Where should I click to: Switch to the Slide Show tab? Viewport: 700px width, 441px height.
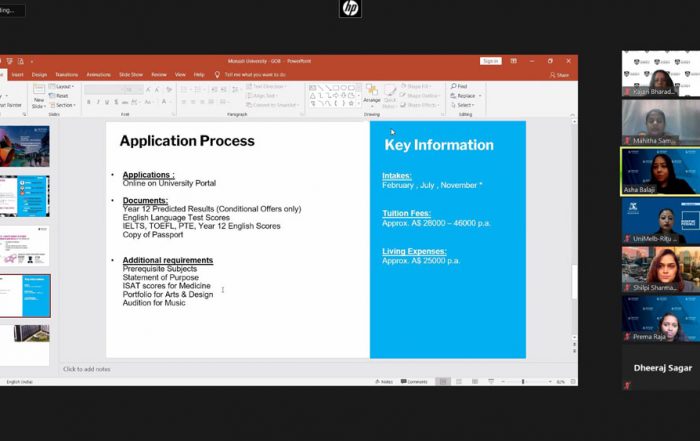pos(131,75)
